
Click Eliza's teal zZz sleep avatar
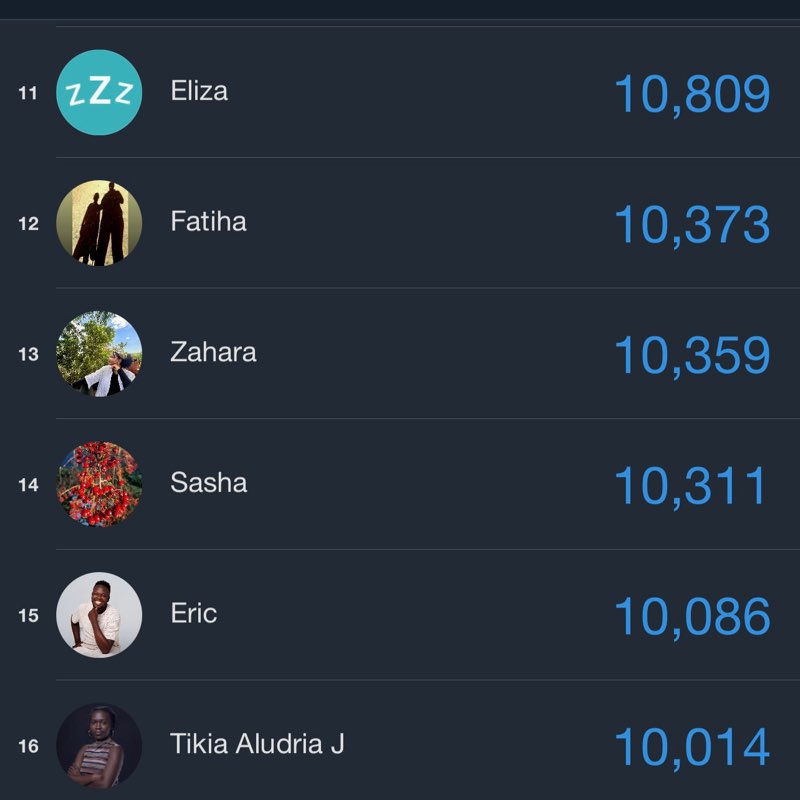[x=99, y=93]
